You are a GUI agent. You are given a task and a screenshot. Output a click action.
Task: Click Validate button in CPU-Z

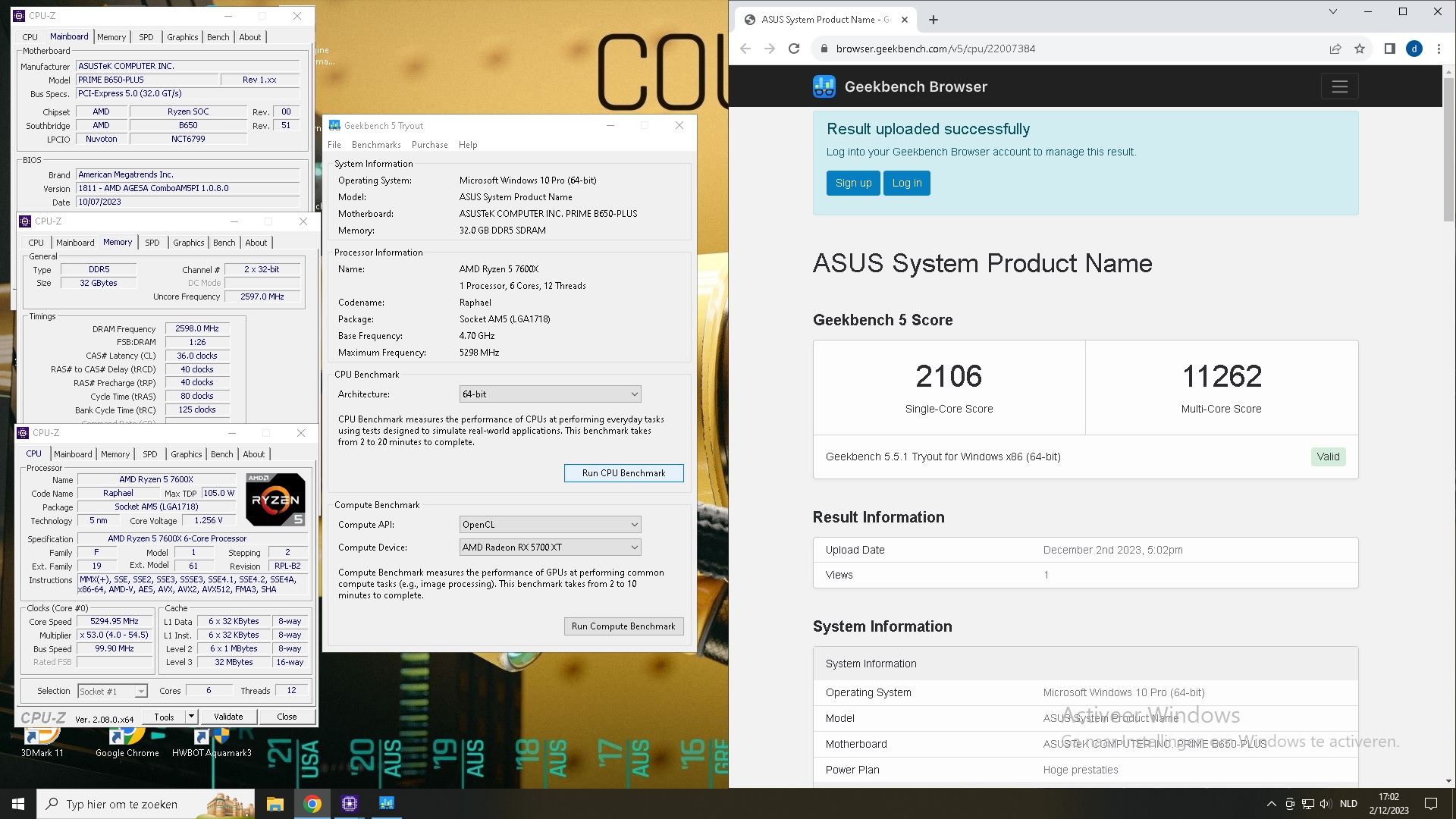click(x=228, y=717)
